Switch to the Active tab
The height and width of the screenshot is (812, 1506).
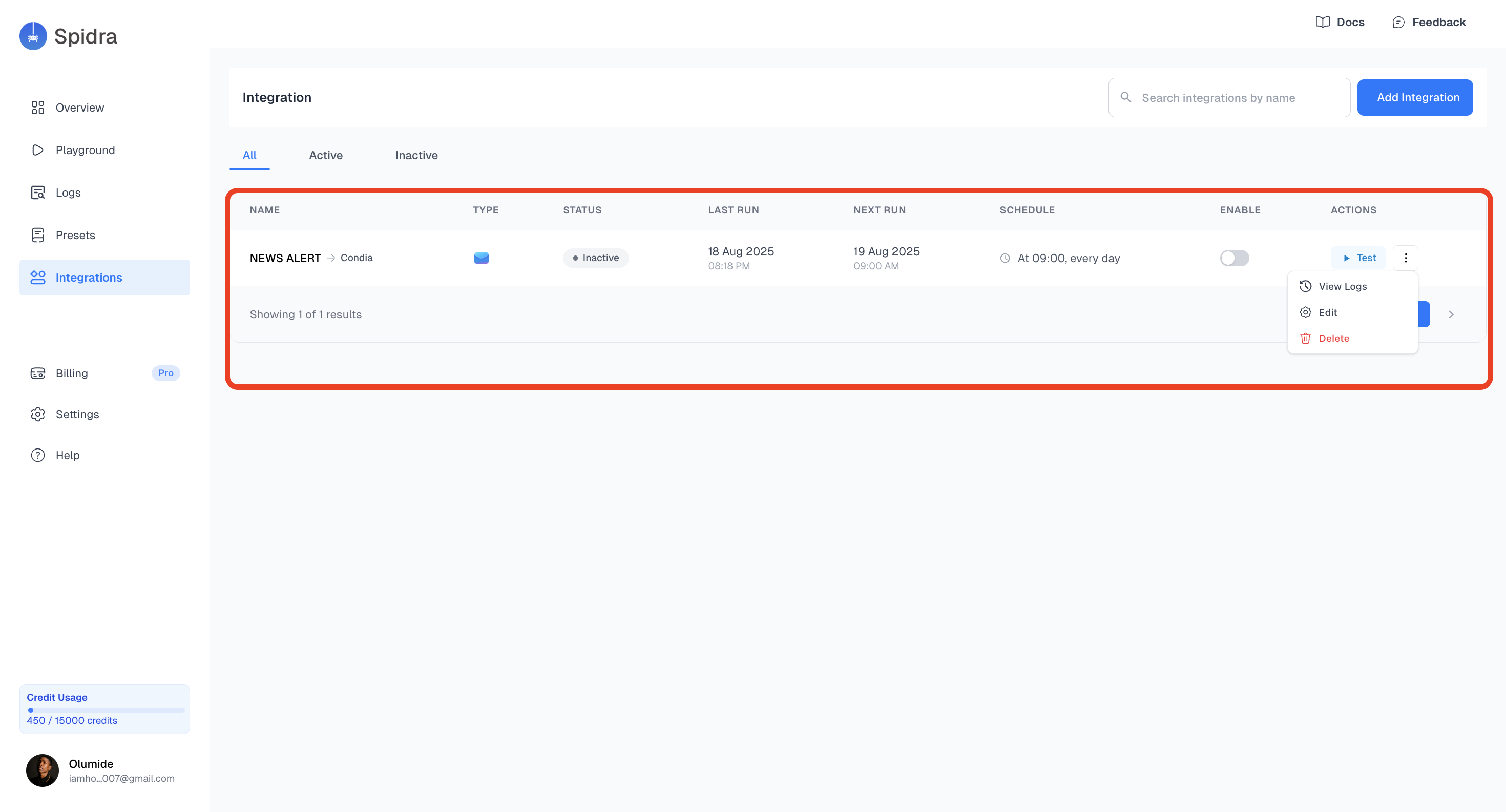(x=325, y=156)
